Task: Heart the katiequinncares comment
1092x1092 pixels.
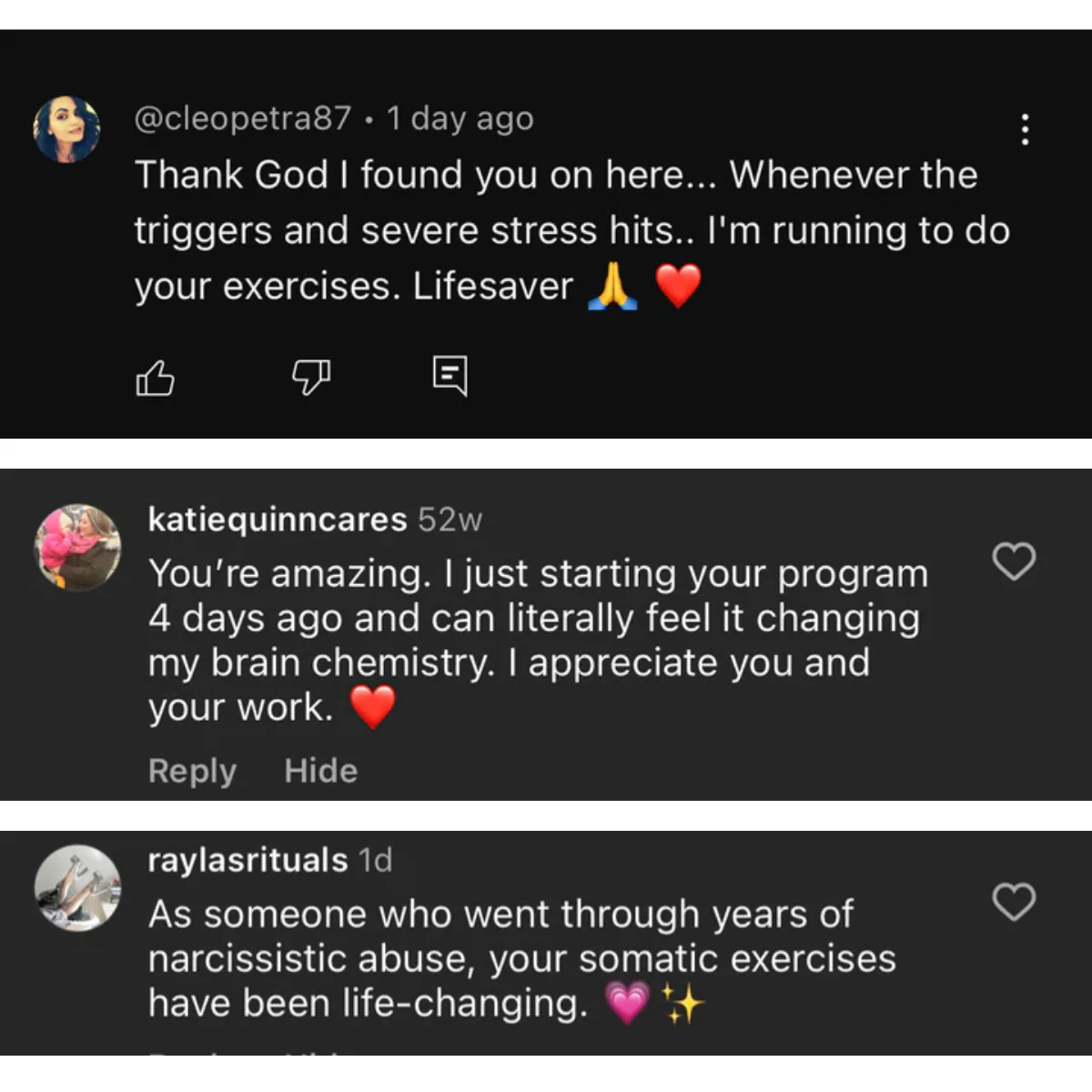Action: click(1014, 561)
